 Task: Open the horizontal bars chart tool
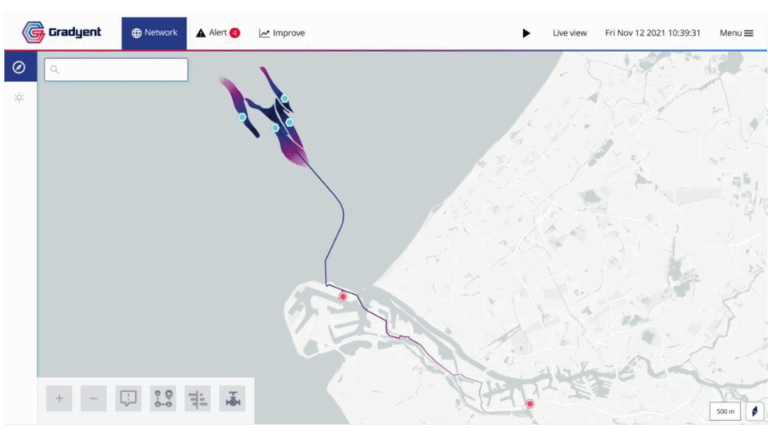click(198, 398)
